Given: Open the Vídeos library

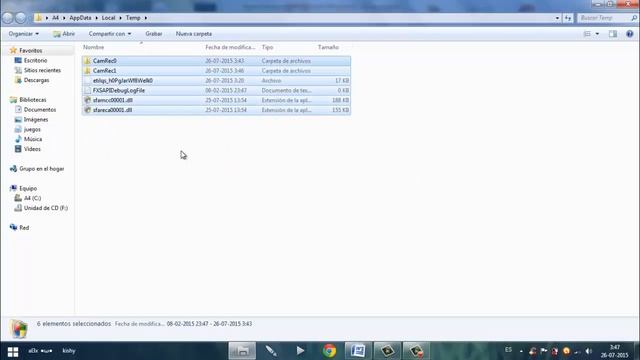Looking at the screenshot, I should click(32, 149).
